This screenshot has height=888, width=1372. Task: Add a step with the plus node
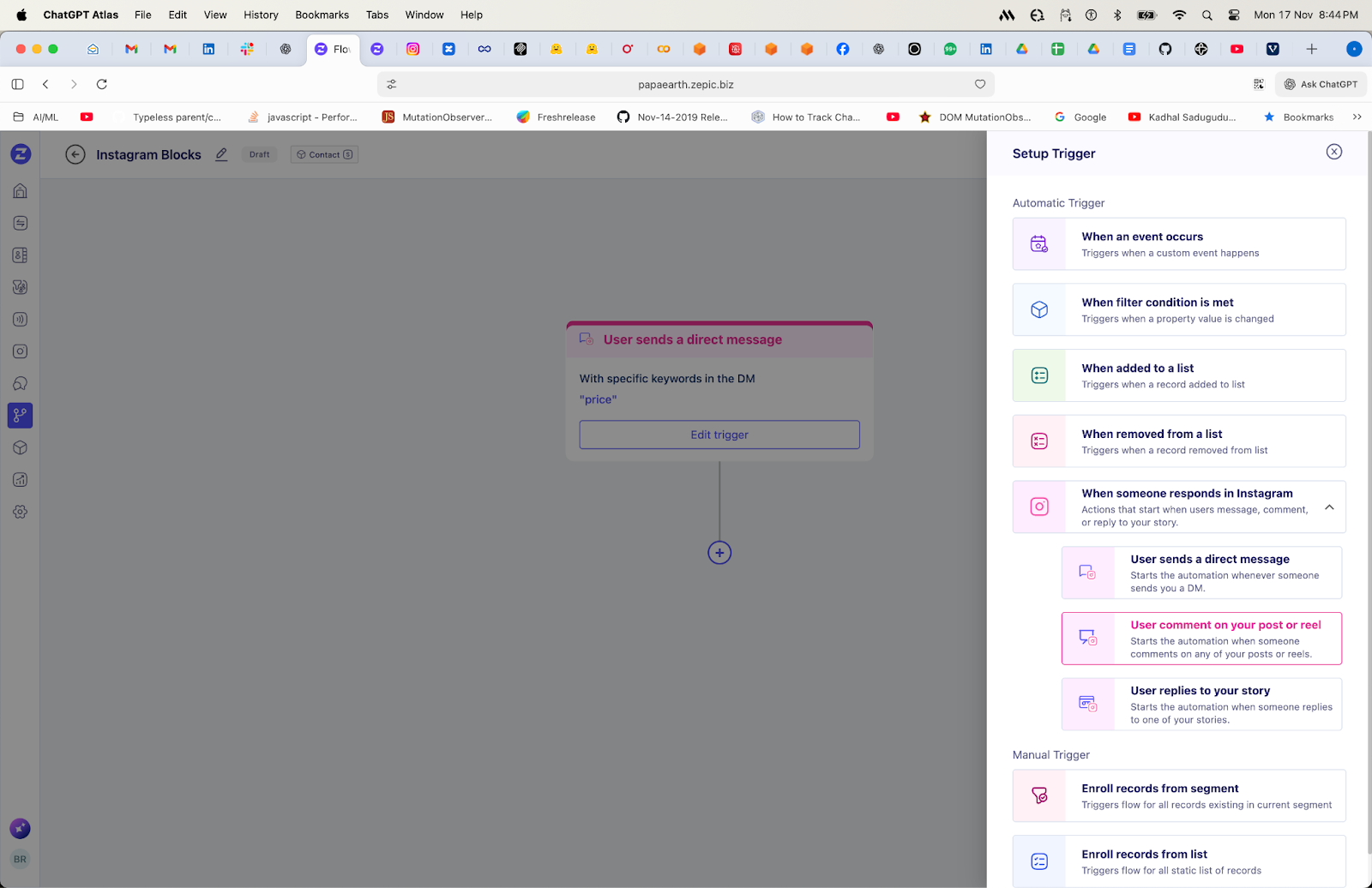[719, 553]
